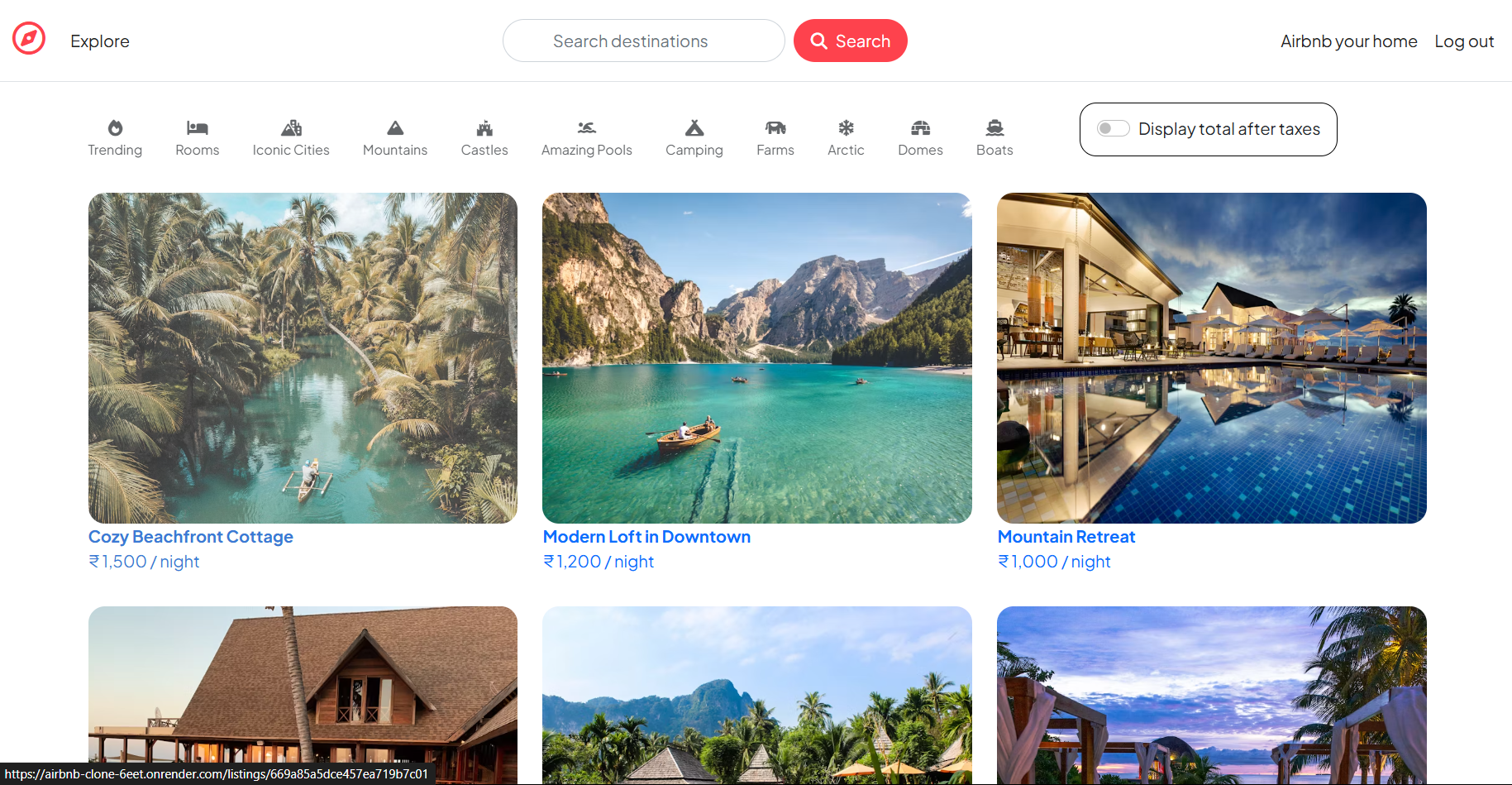Open the Explore link
Screen dimensions: 1512x785
point(100,41)
